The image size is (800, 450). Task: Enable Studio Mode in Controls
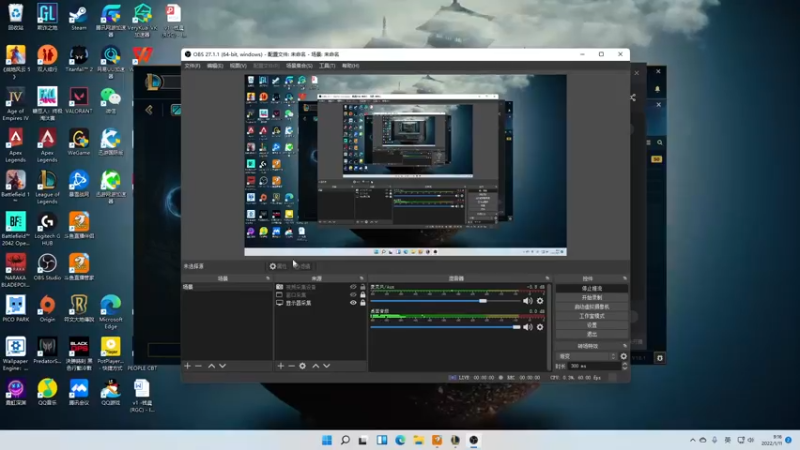(x=591, y=316)
